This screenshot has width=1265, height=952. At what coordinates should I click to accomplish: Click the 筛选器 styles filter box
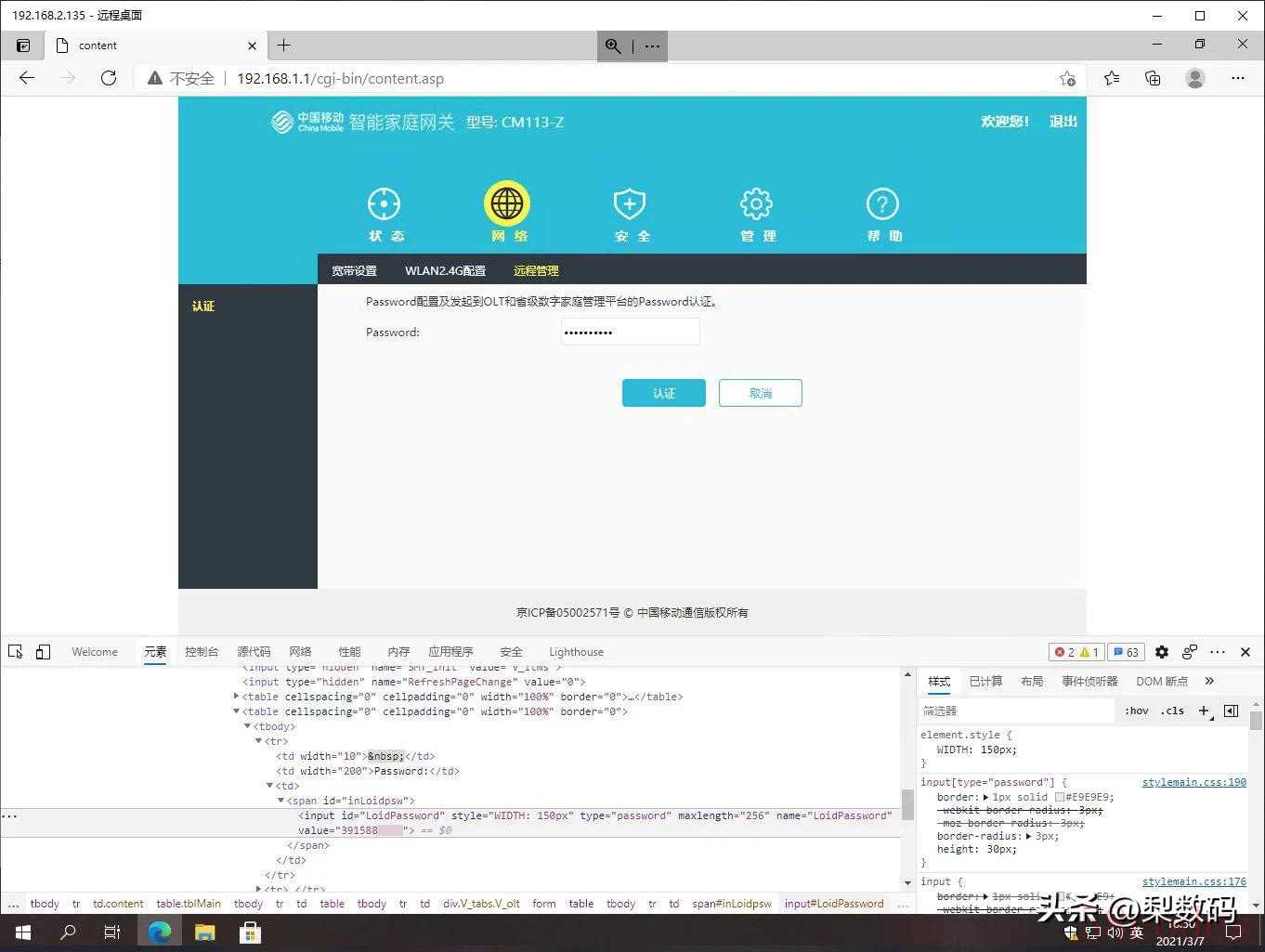click(1016, 711)
